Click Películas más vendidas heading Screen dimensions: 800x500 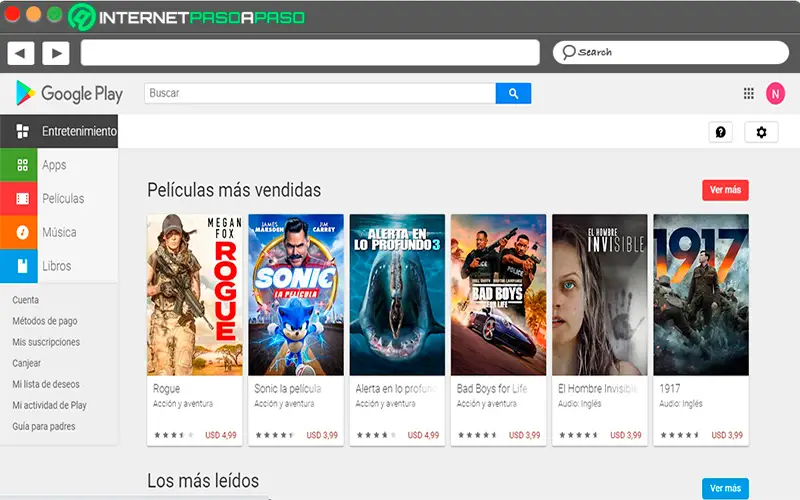coord(234,190)
